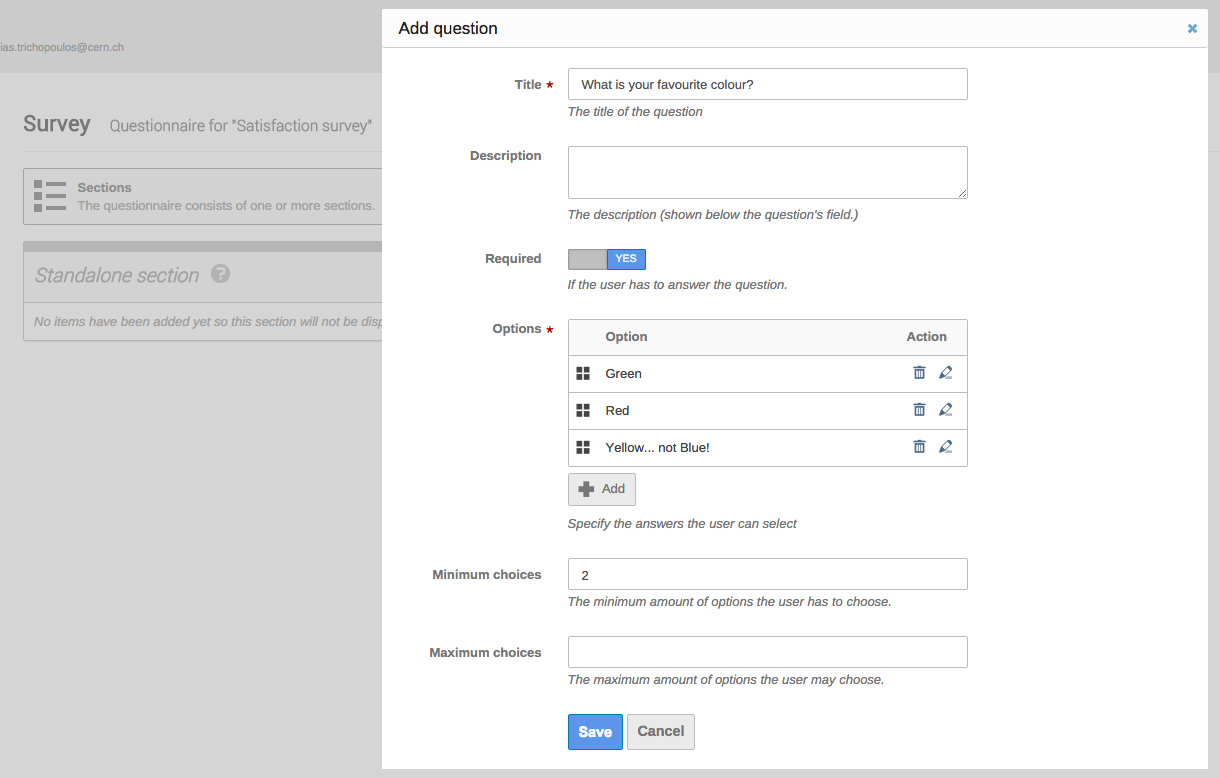Click into the Description text area
This screenshot has height=778, width=1220.
pos(767,172)
